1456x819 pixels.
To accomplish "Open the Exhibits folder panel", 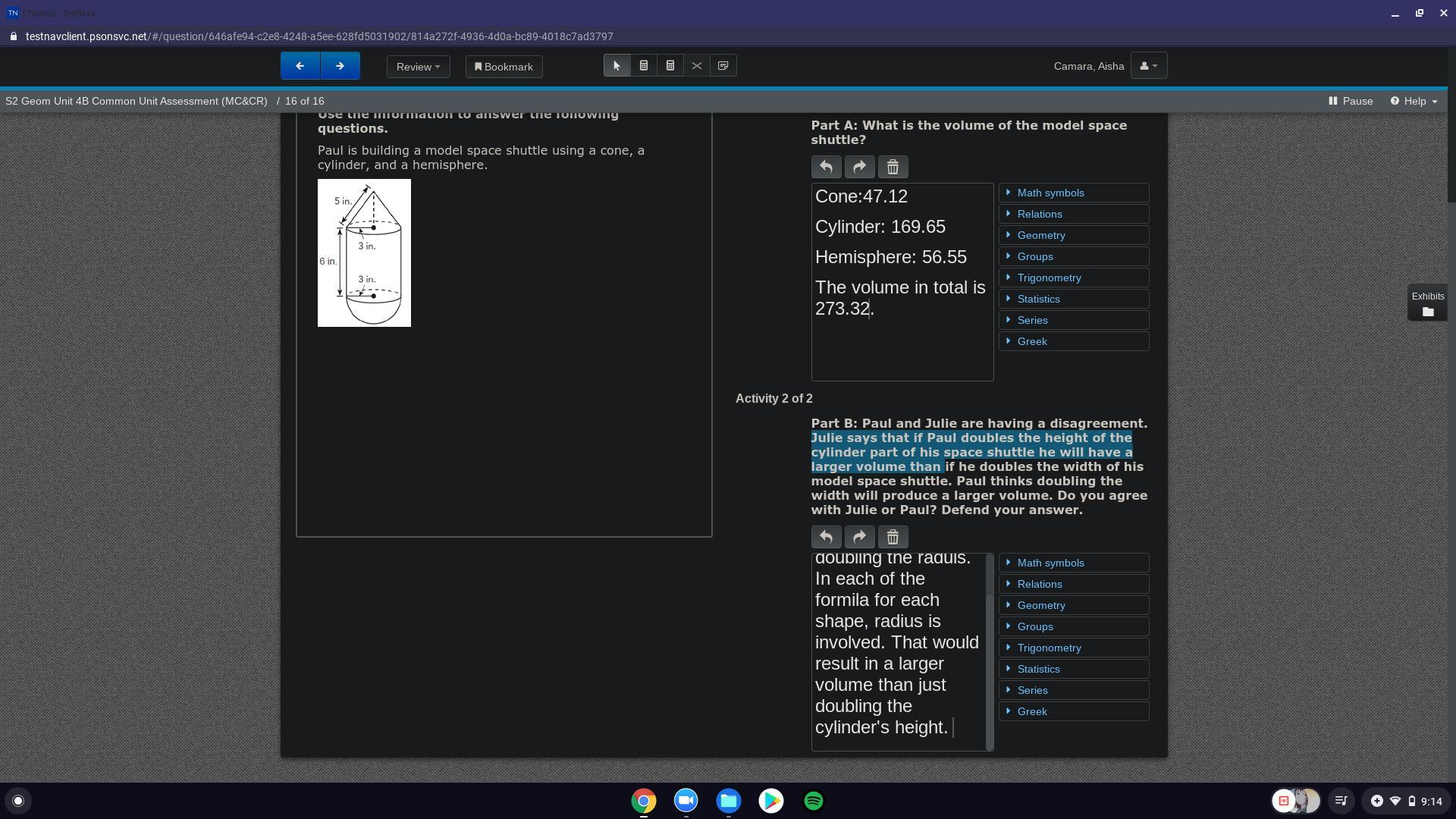I will pyautogui.click(x=1427, y=304).
